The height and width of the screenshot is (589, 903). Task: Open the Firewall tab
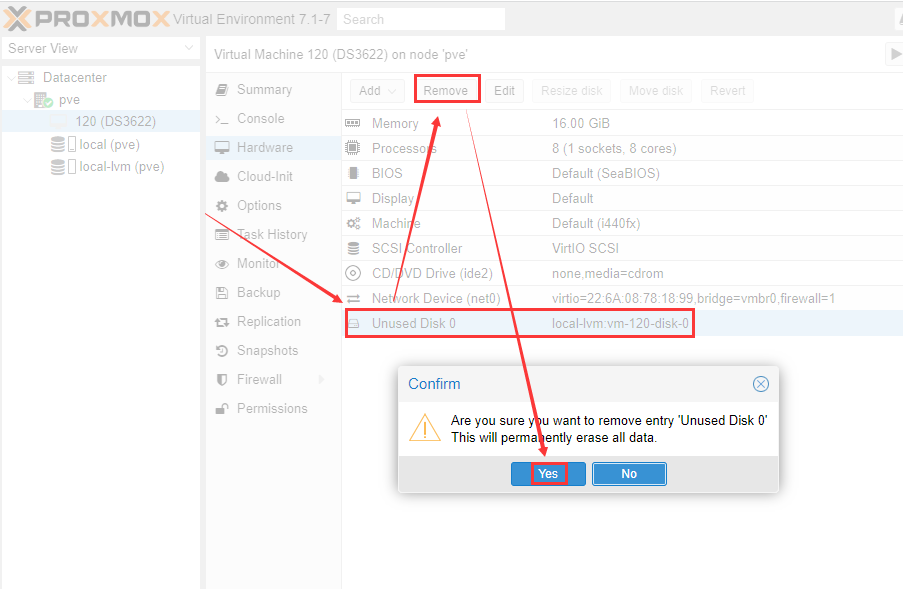(x=274, y=379)
